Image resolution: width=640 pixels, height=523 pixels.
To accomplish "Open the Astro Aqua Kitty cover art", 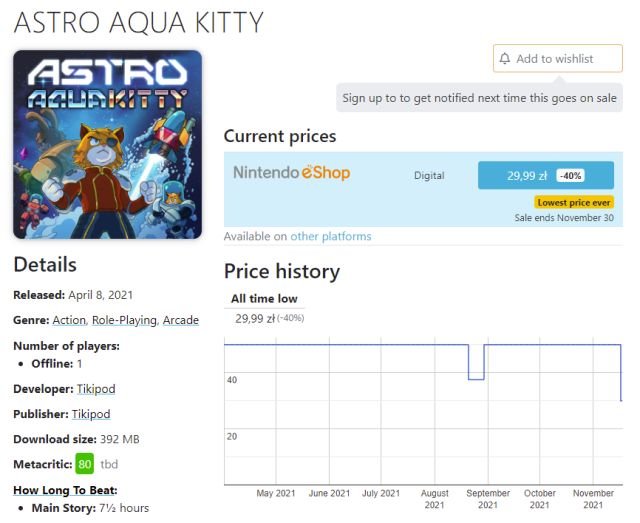I will (107, 144).
